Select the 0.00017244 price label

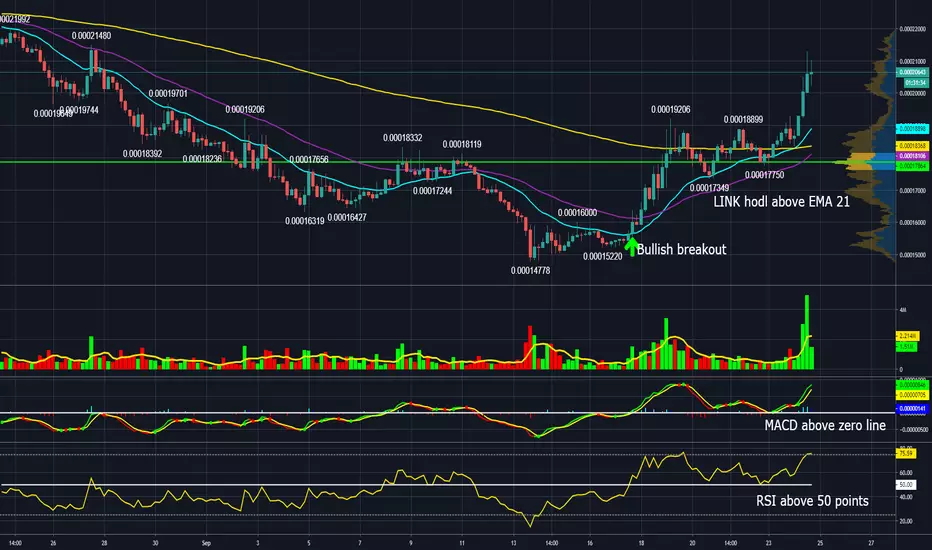point(432,191)
